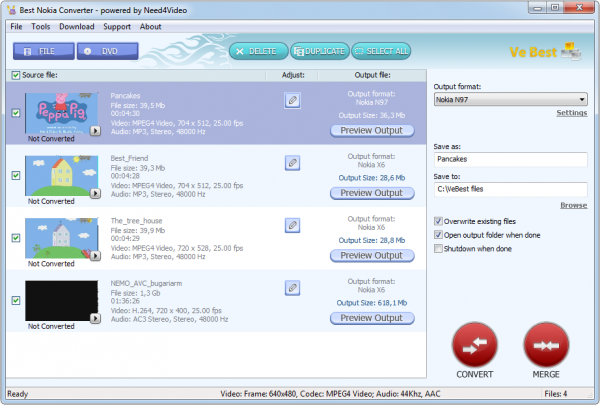Click the Adjust column header
The image size is (600, 405).
tap(293, 75)
